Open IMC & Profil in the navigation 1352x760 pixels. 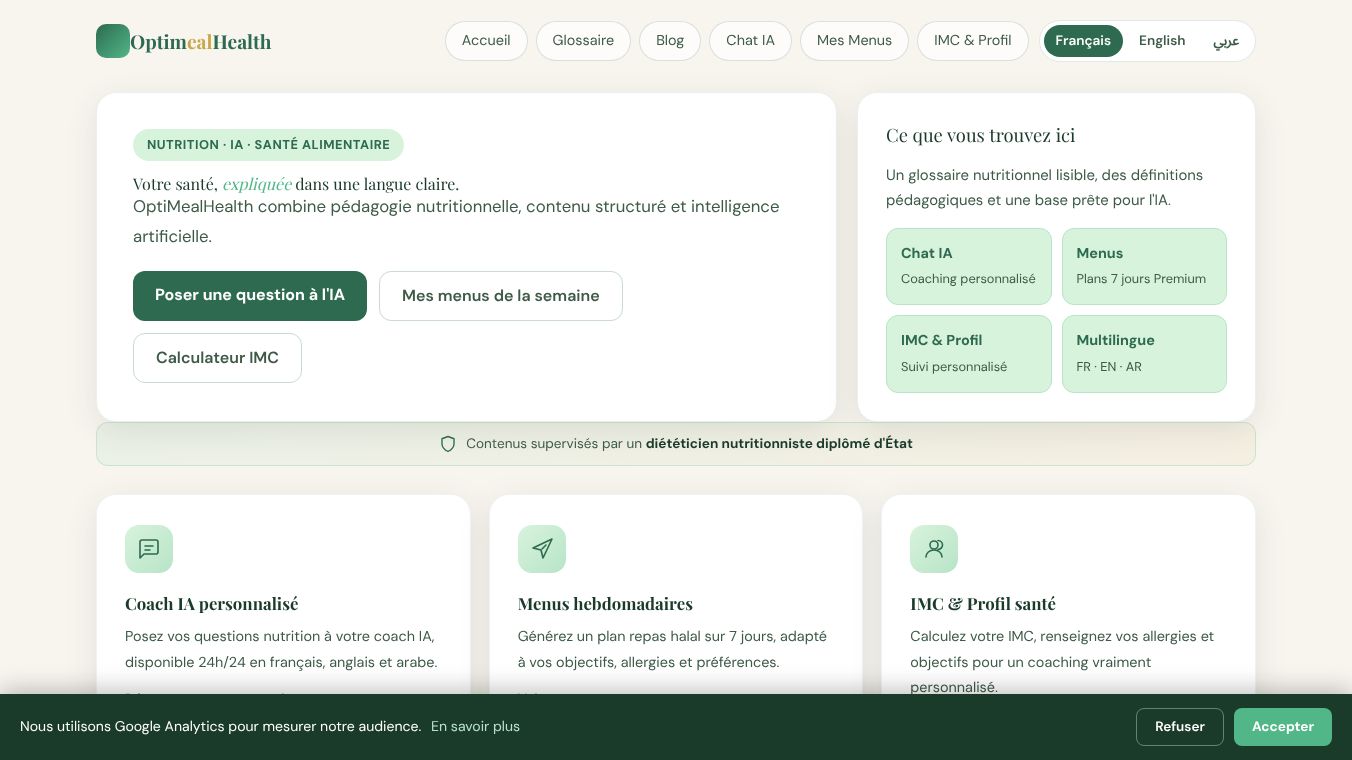pyautogui.click(x=973, y=41)
